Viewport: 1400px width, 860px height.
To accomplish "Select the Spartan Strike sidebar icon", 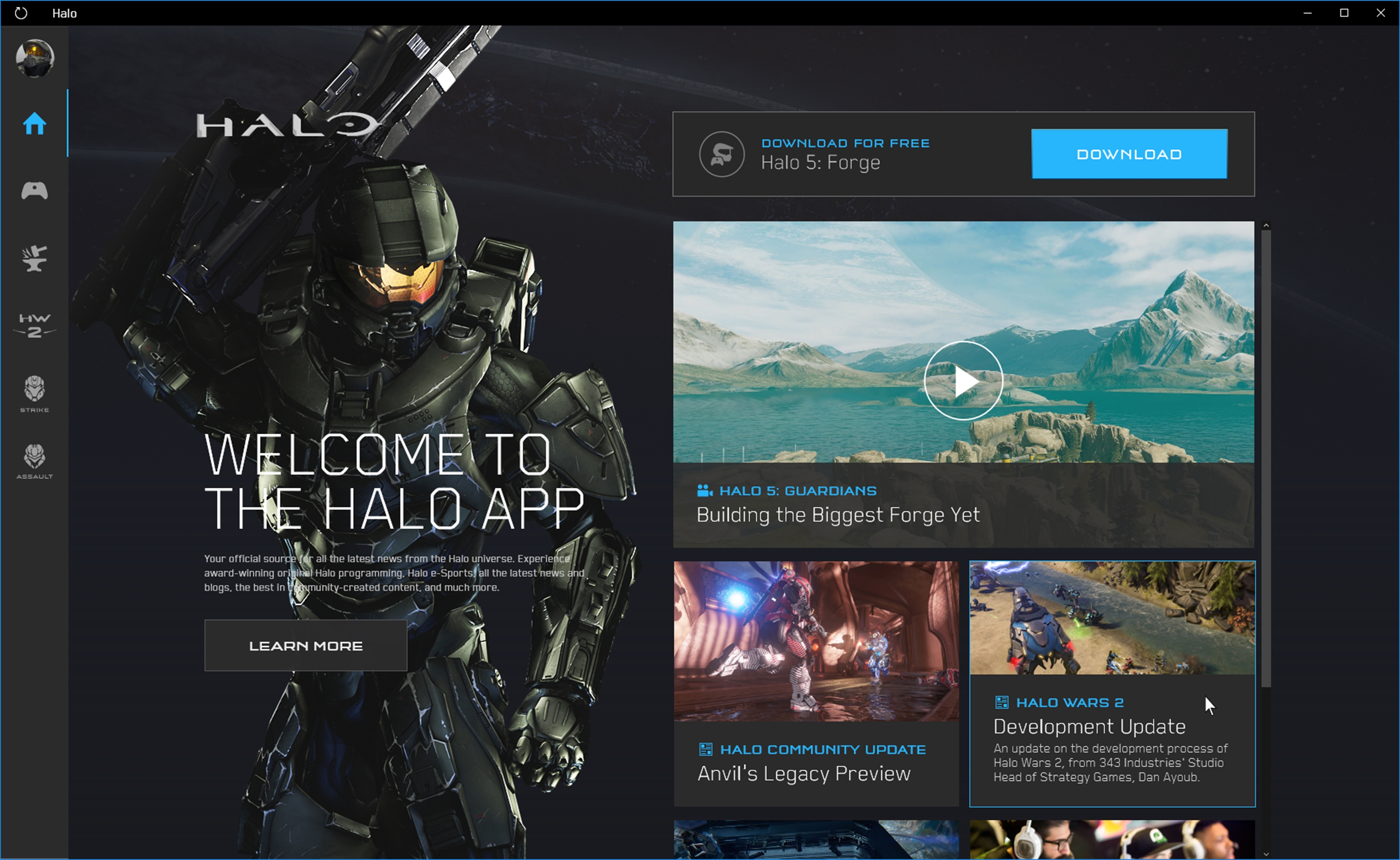I will (x=34, y=393).
